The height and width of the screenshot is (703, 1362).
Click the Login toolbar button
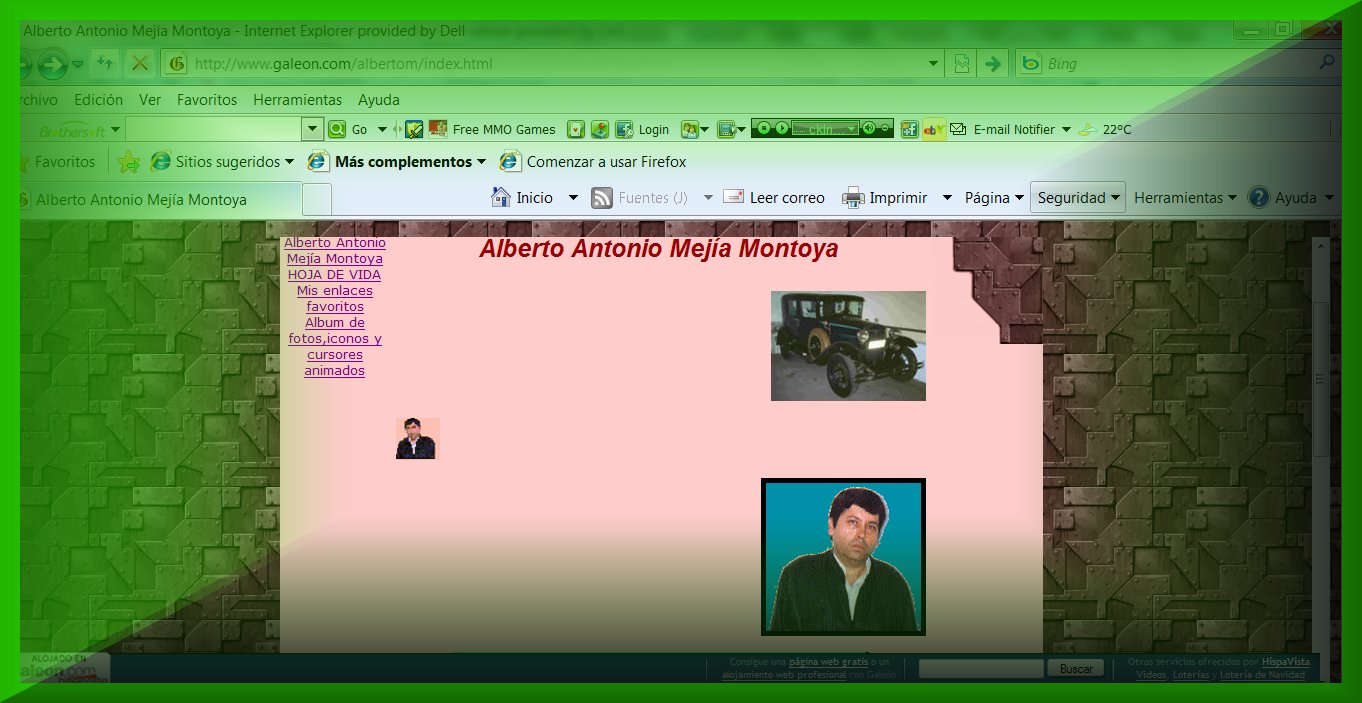coord(642,129)
